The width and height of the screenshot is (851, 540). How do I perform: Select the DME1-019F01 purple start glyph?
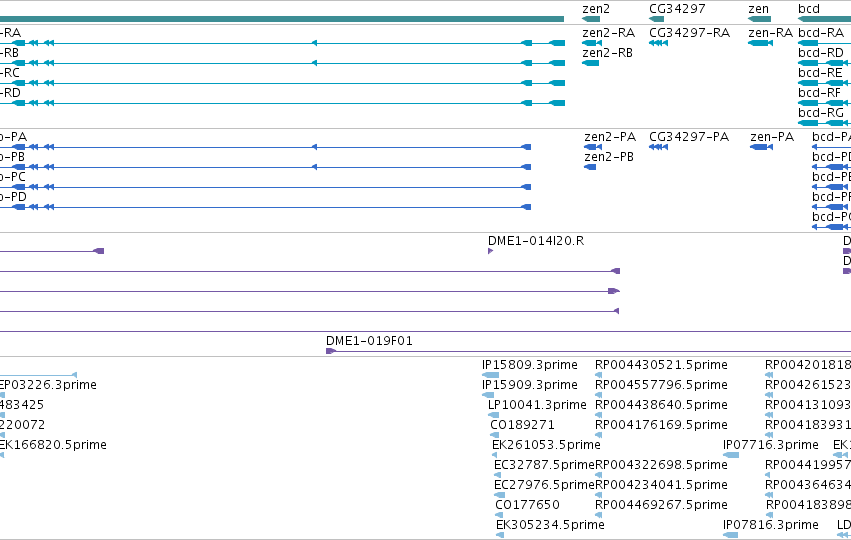point(331,351)
